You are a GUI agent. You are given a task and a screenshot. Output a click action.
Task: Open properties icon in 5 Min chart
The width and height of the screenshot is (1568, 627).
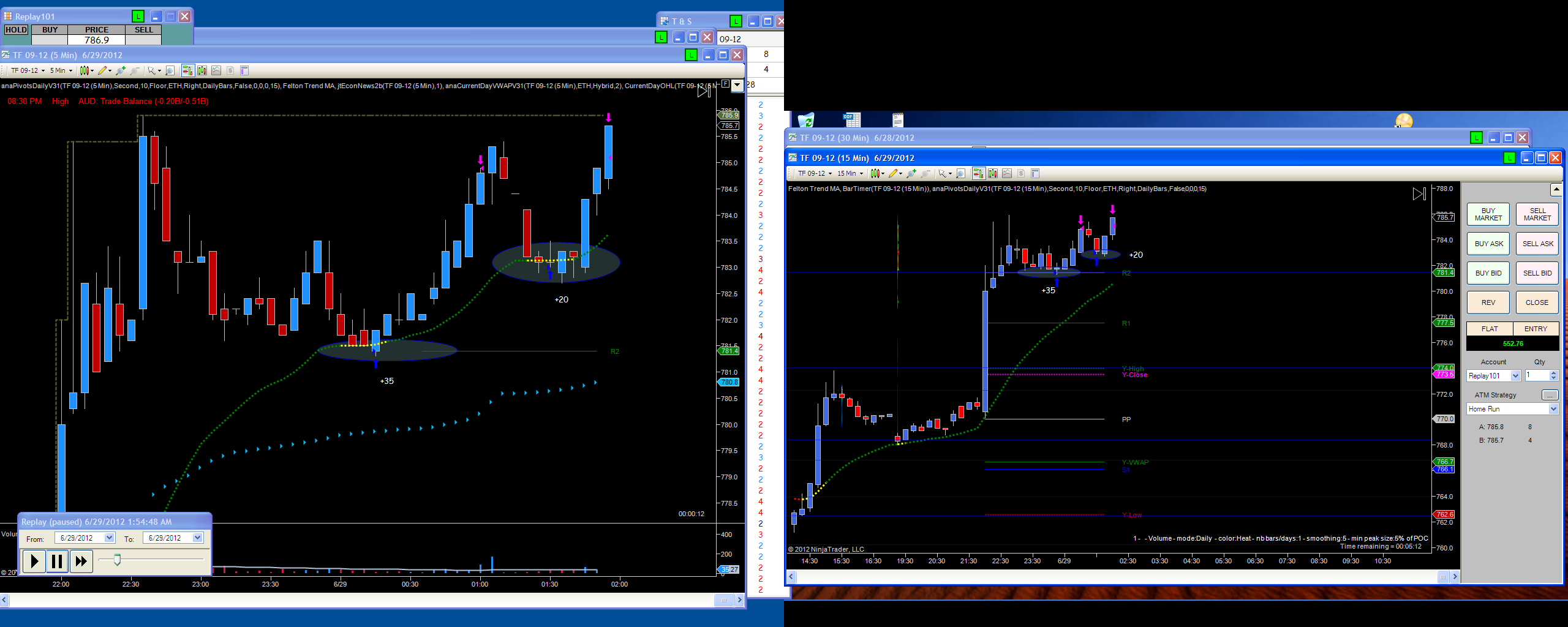[244, 70]
